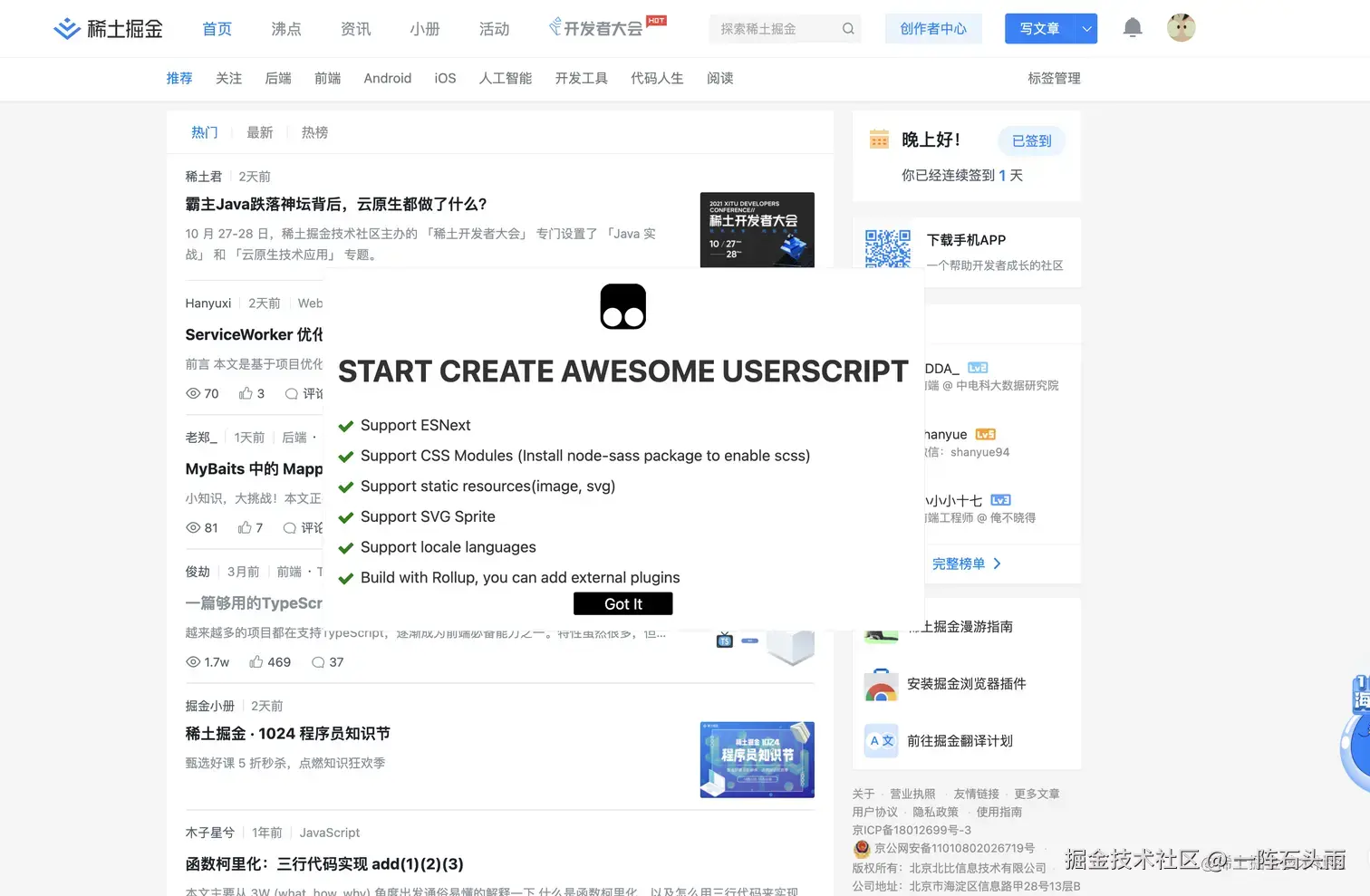Viewport: 1370px width, 896px height.
Task: Click the 1024 程序员知识节 banner image
Action: [x=757, y=759]
